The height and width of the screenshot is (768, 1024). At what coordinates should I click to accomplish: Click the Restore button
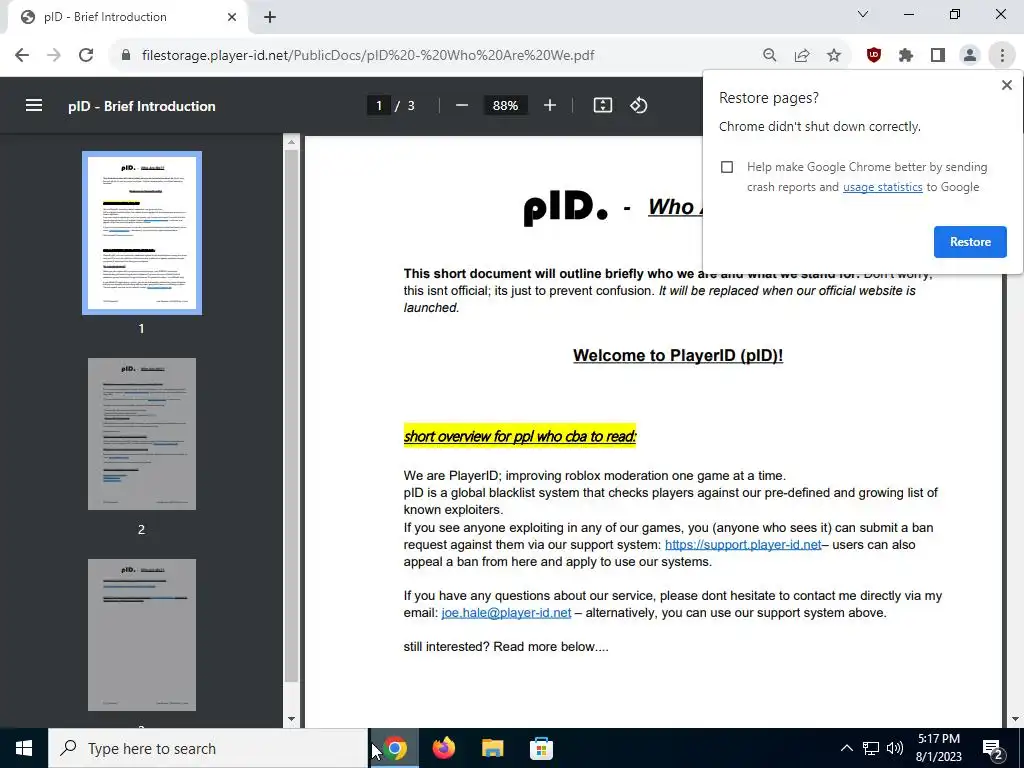970,242
